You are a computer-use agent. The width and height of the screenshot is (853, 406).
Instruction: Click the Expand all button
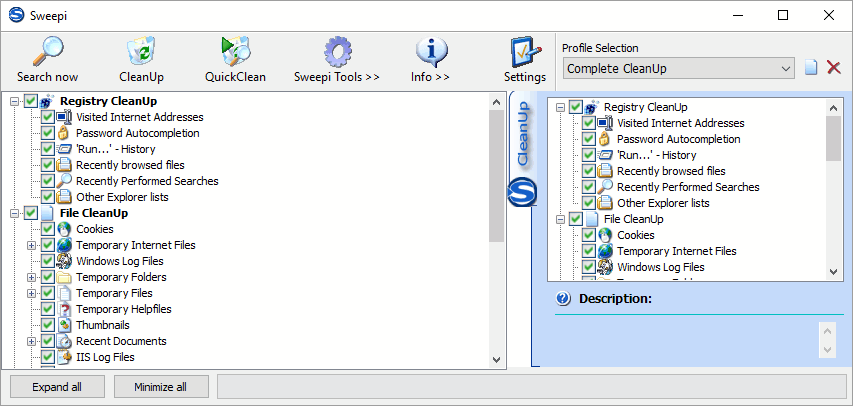tap(57, 387)
